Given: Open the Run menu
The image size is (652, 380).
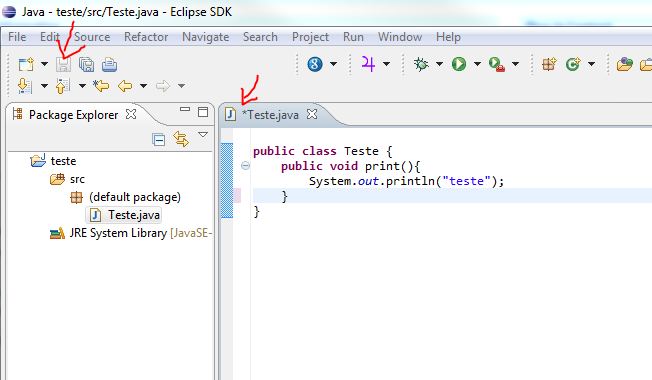Looking at the screenshot, I should click(x=353, y=37).
